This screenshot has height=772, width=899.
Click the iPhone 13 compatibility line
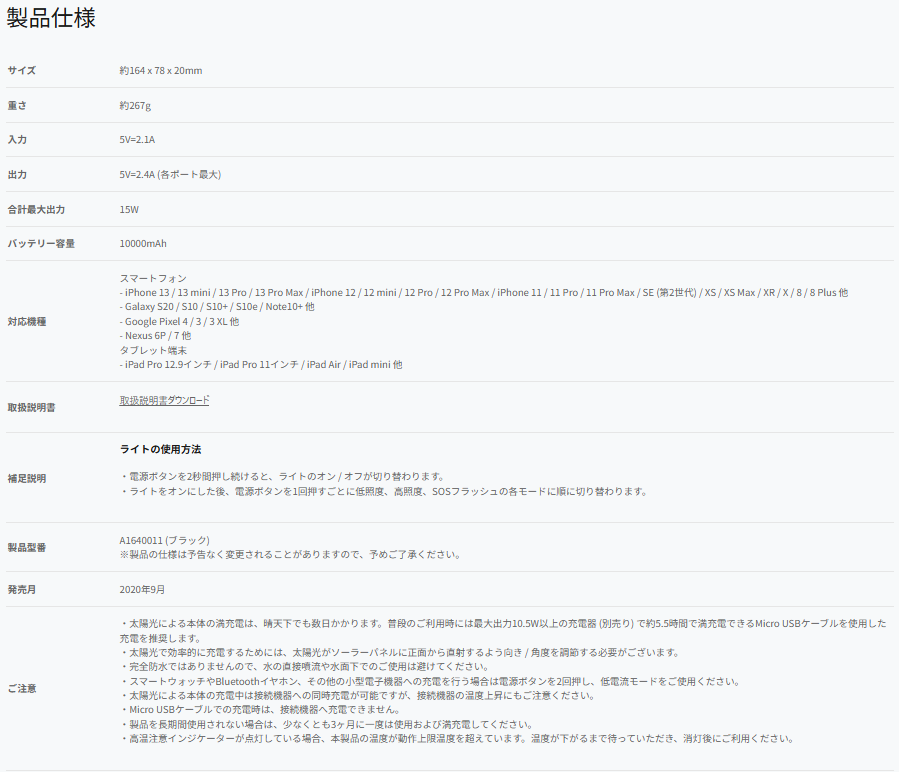484,293
